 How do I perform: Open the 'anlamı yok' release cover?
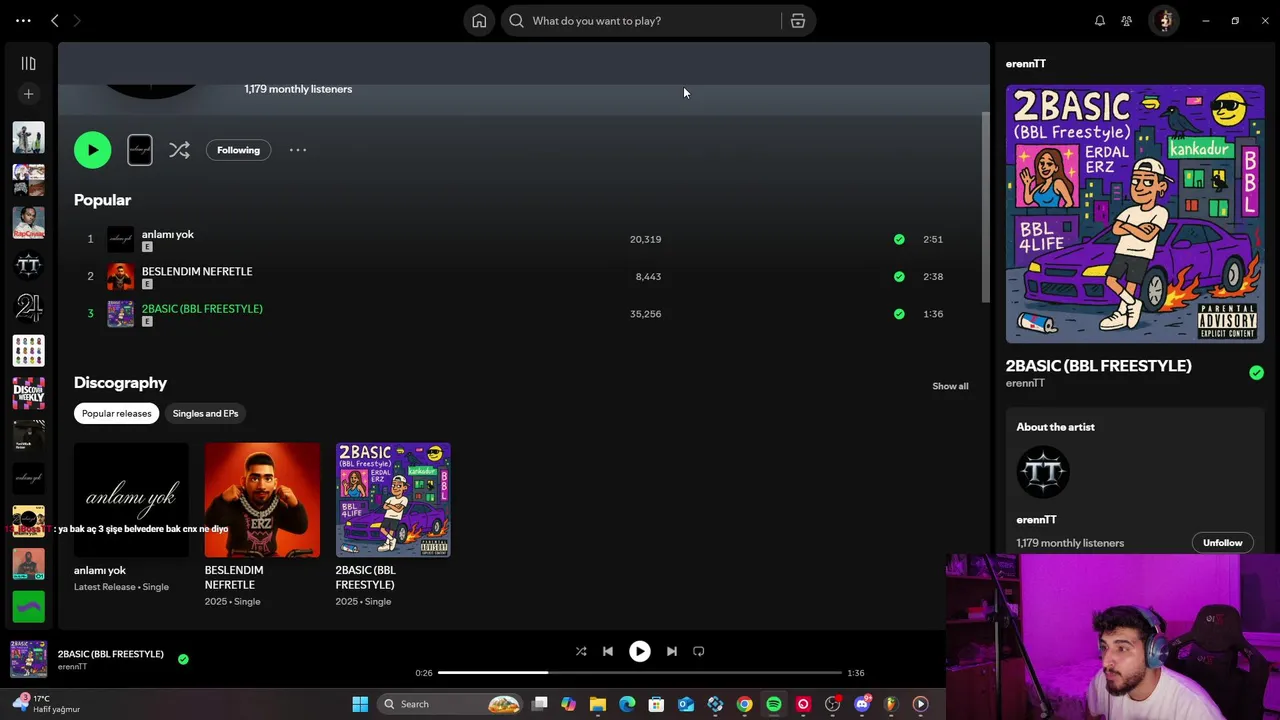tap(131, 500)
